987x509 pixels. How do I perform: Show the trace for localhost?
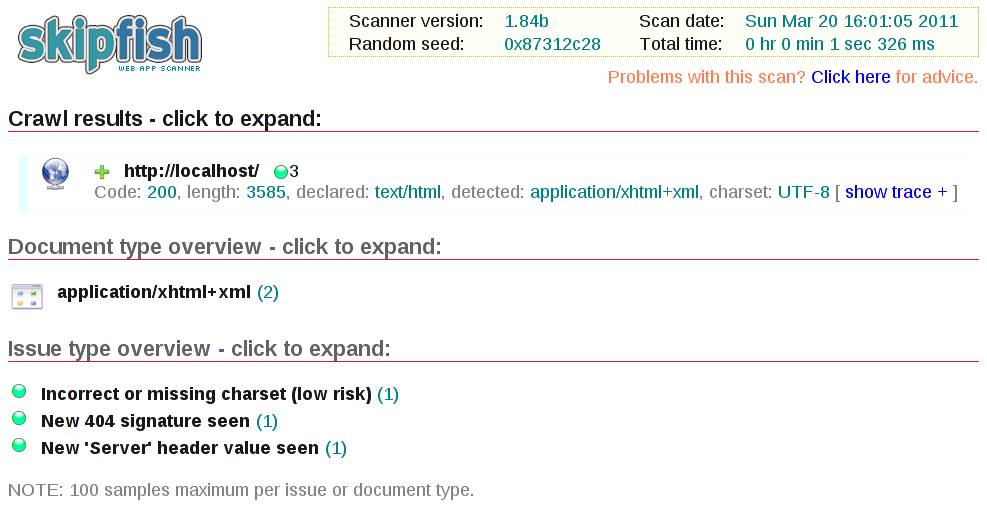(x=896, y=192)
